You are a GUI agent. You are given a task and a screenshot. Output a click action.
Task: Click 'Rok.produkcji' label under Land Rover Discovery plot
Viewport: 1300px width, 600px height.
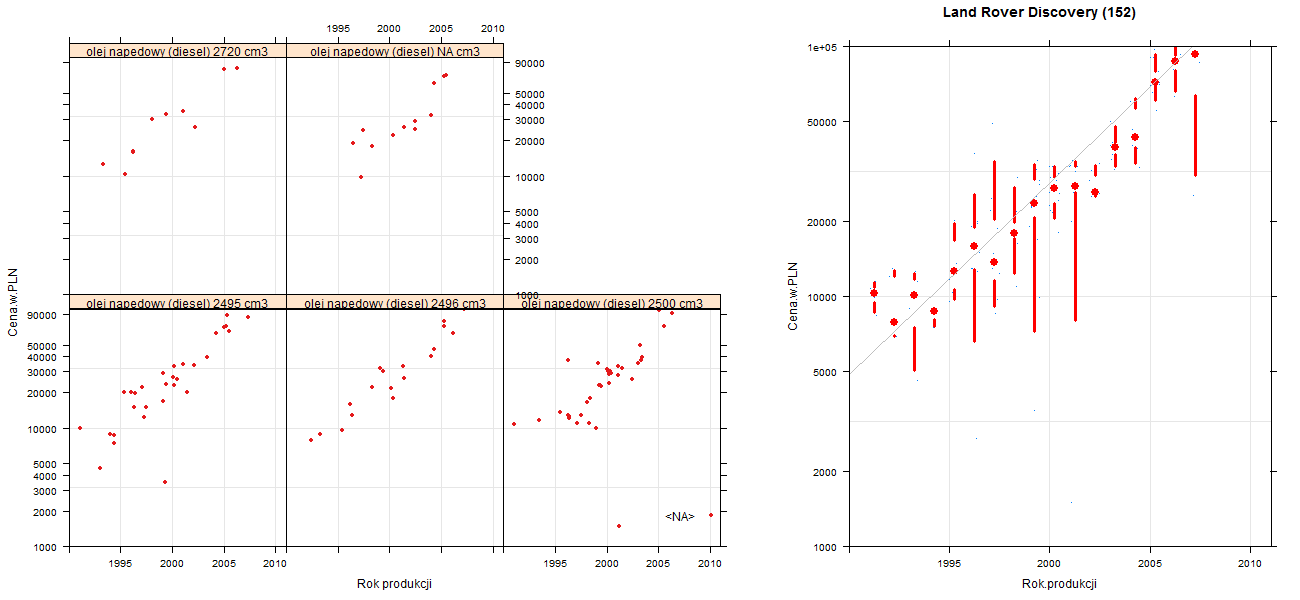pos(1059,584)
